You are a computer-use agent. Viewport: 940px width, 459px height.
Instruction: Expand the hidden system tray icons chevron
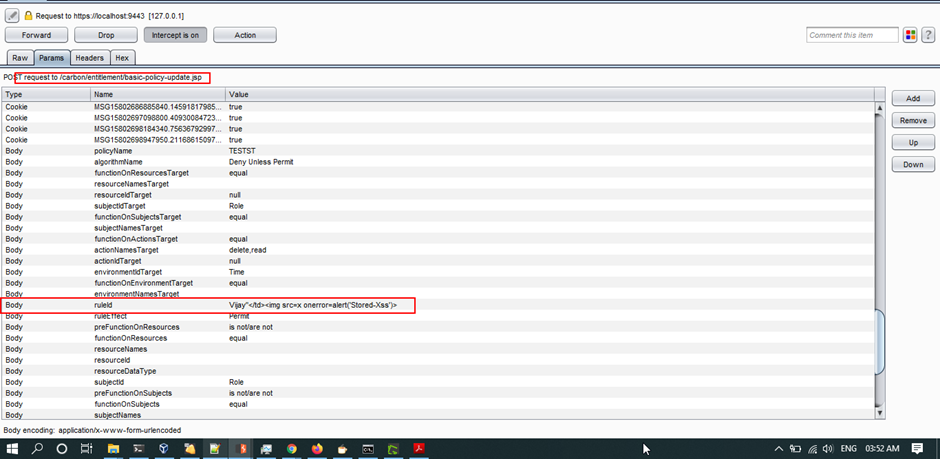click(779, 448)
